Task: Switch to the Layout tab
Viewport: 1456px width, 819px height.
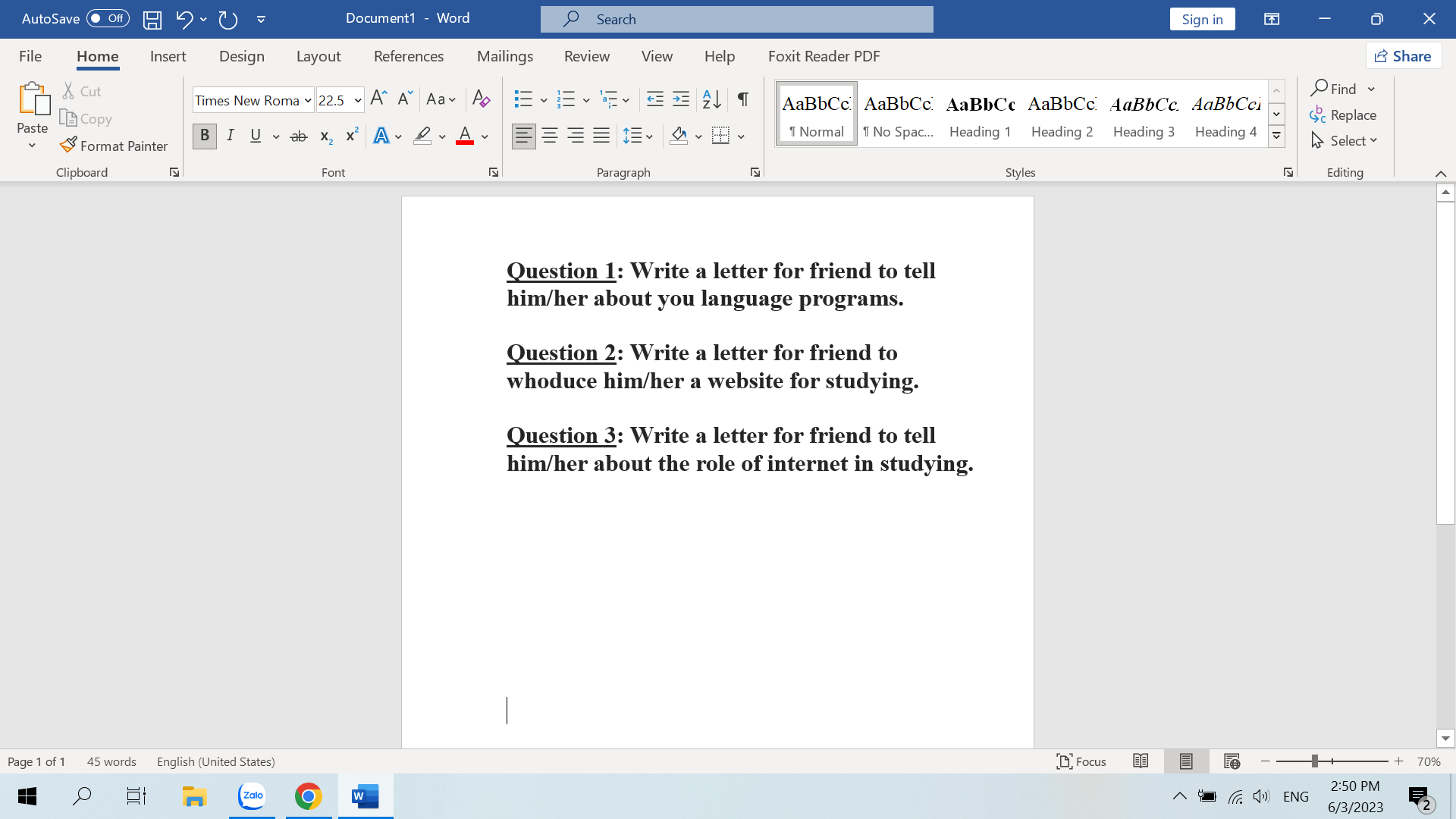Action: click(x=318, y=56)
